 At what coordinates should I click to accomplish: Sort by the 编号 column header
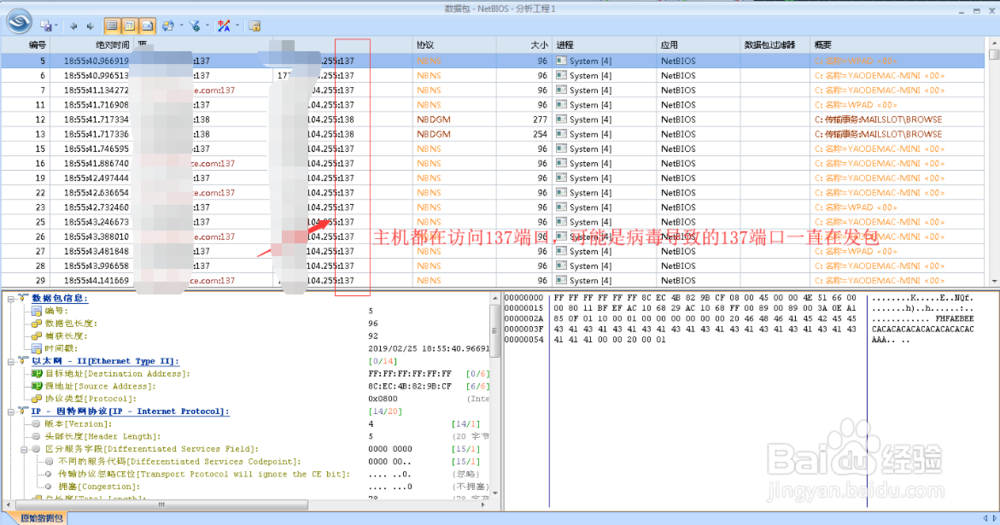coord(26,45)
